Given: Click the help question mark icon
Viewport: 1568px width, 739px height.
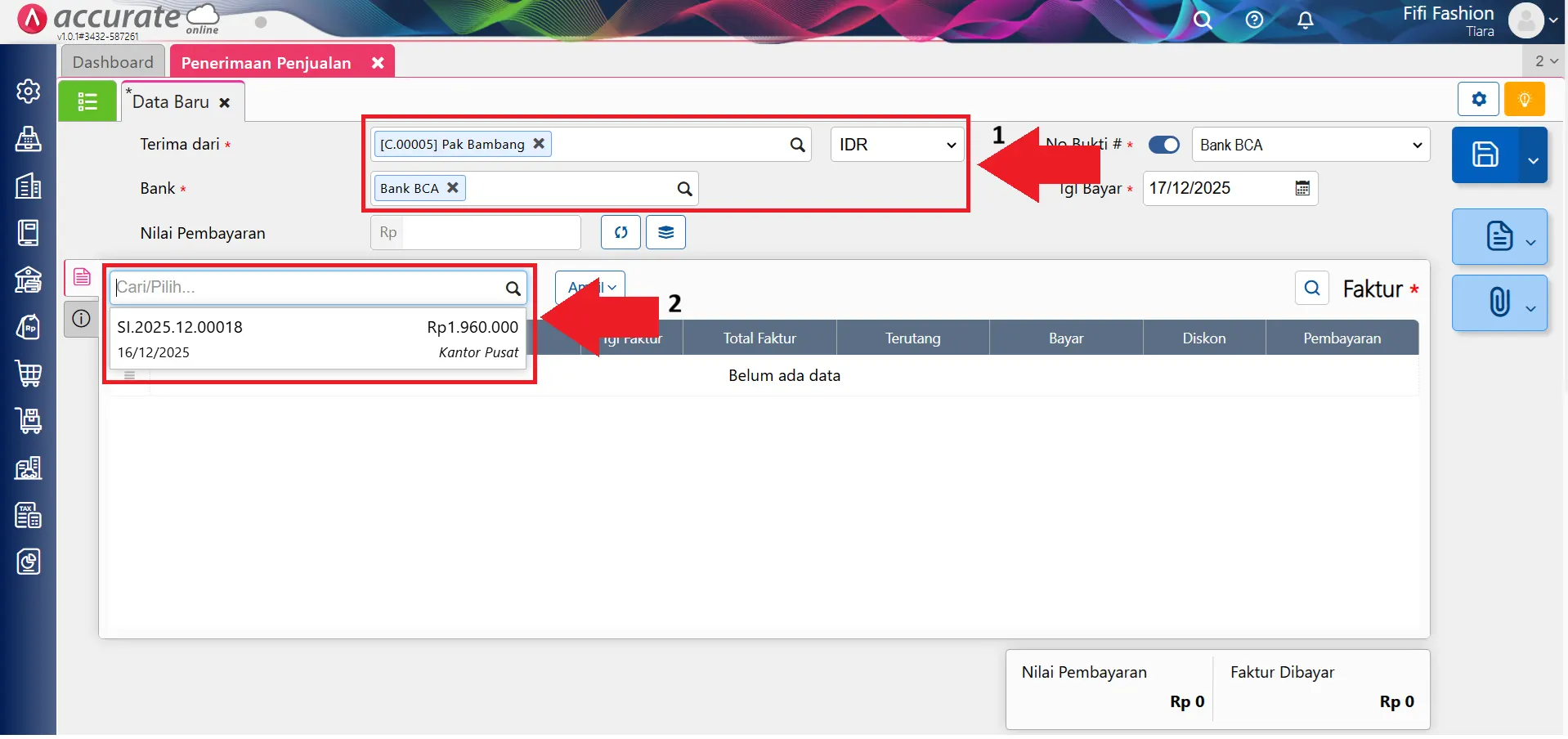Looking at the screenshot, I should tap(1254, 20).
